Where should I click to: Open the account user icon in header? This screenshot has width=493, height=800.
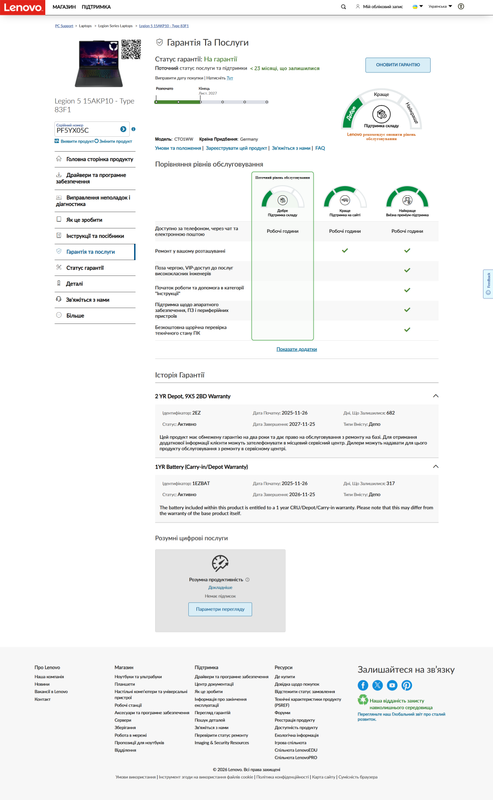[358, 7]
